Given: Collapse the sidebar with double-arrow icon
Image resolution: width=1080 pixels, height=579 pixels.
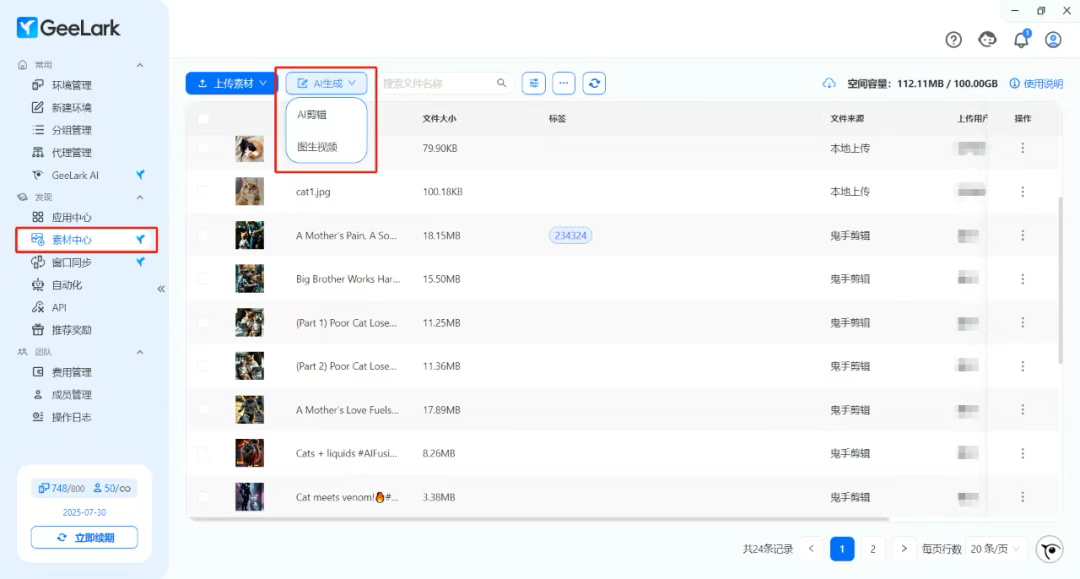Looking at the screenshot, I should 161,289.
